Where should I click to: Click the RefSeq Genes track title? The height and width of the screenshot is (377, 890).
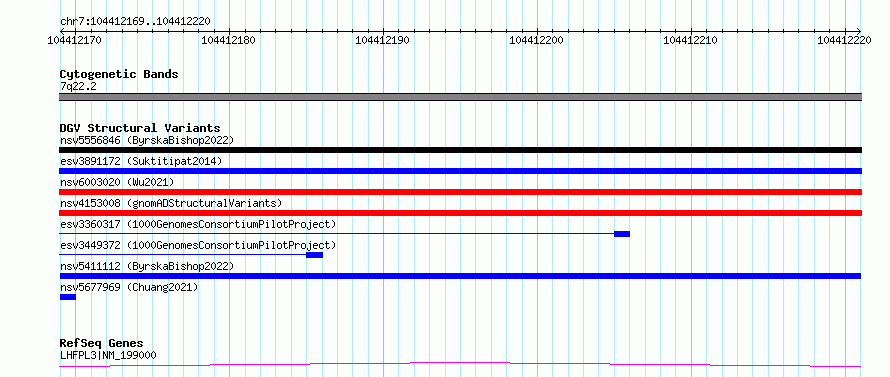click(x=101, y=344)
